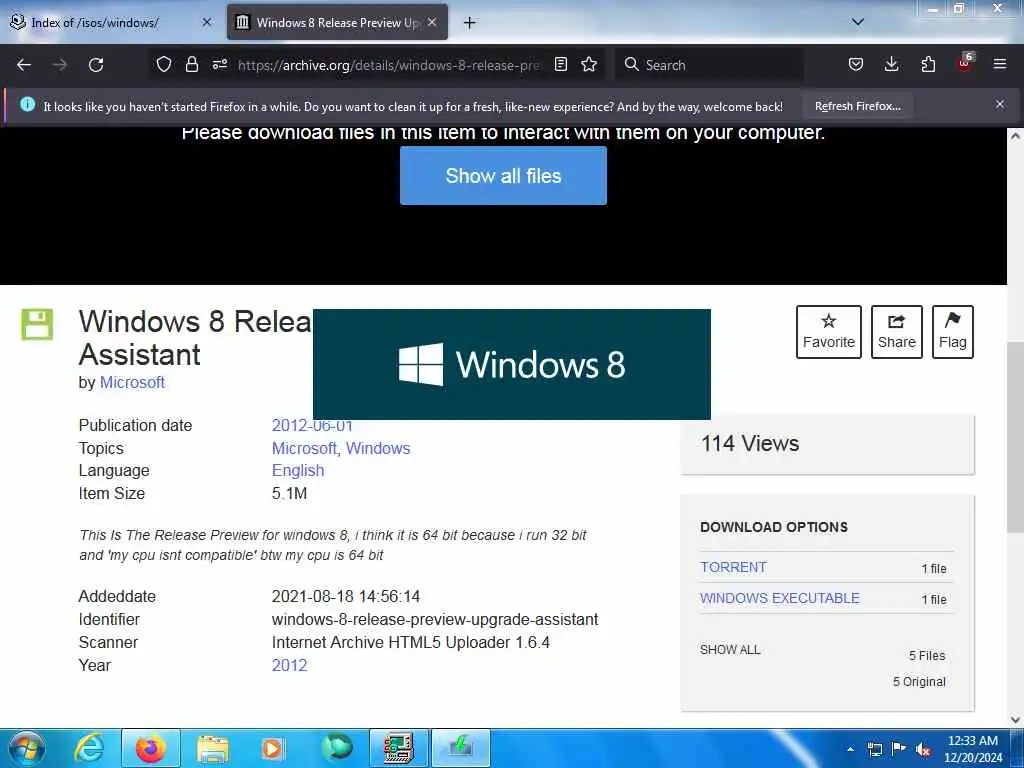
Task: Open the WINDOWS EXECUTABLE download link
Action: tap(780, 598)
